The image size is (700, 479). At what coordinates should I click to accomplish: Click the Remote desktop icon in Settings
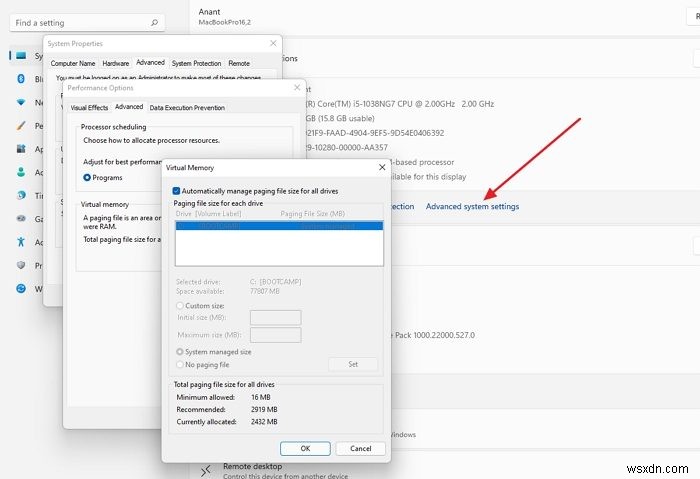tap(205, 471)
